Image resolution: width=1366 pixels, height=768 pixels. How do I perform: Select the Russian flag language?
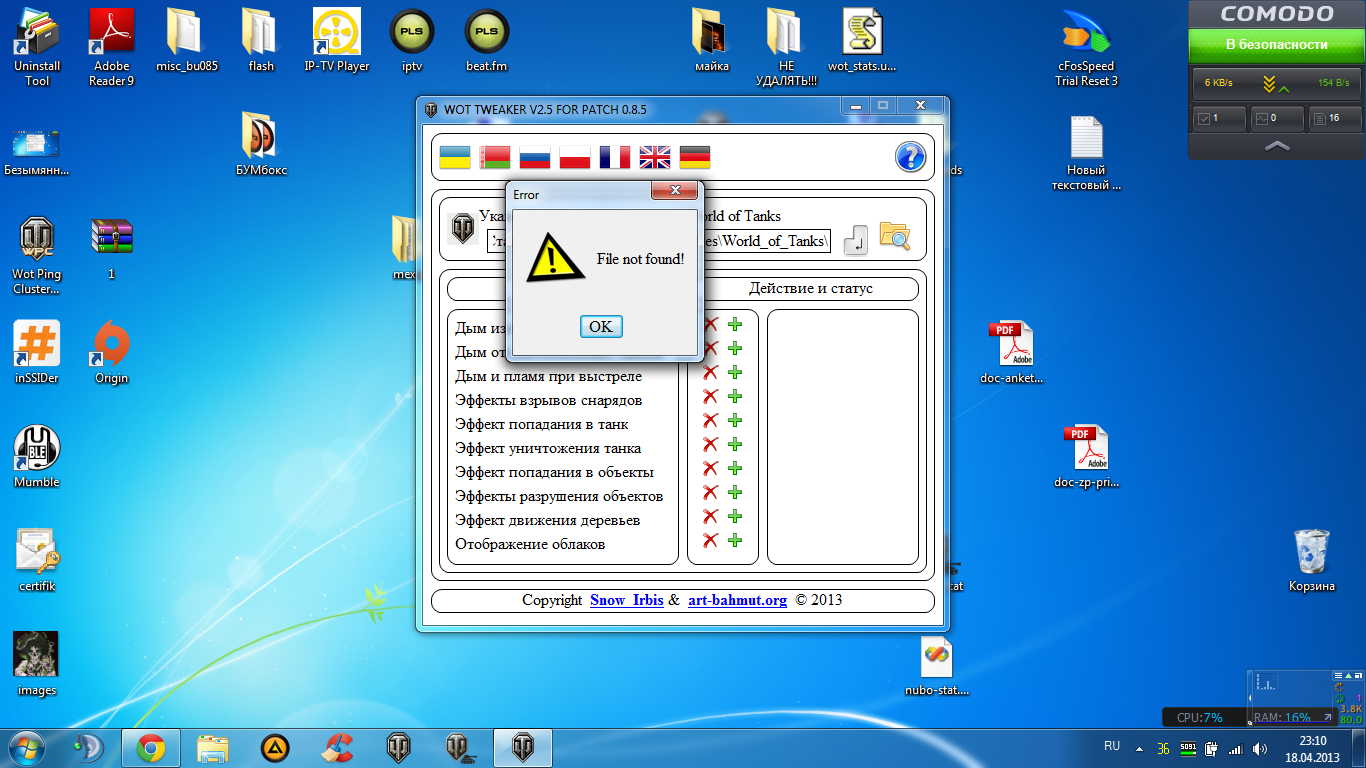535,157
